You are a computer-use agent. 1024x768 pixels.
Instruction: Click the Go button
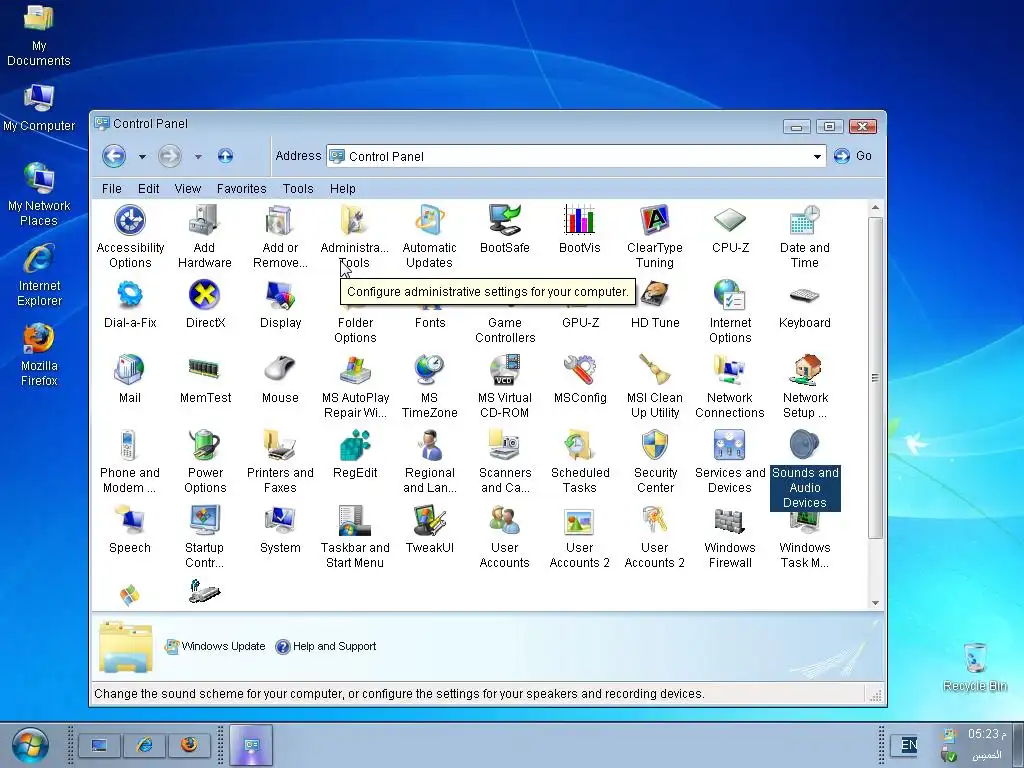[x=853, y=156]
